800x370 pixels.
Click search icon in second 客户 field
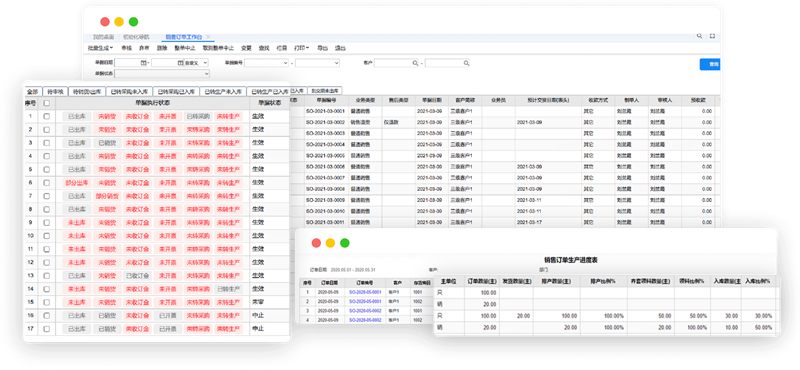(466, 63)
